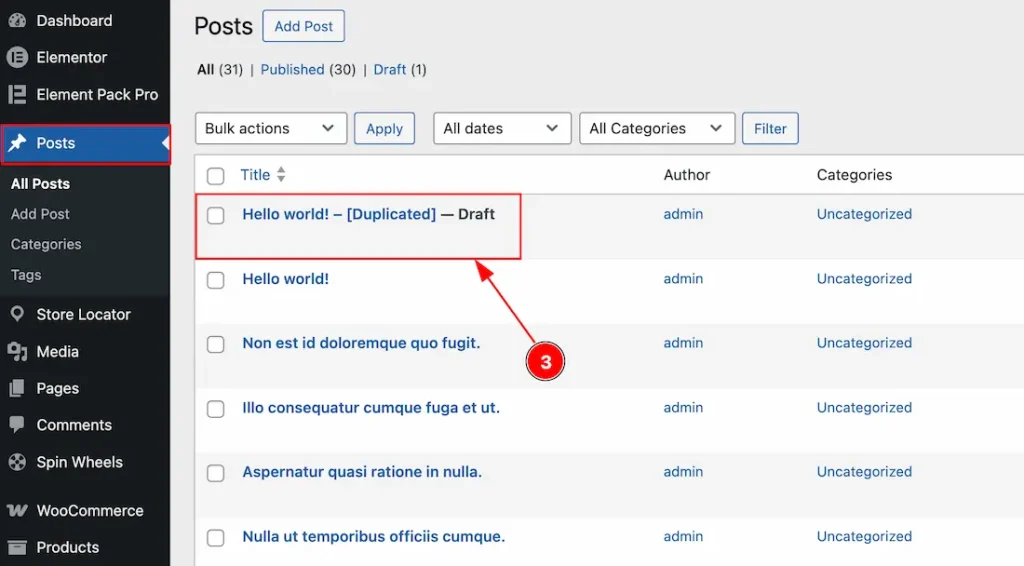Click the Elementor logo icon
This screenshot has height=566, width=1024.
point(17,58)
